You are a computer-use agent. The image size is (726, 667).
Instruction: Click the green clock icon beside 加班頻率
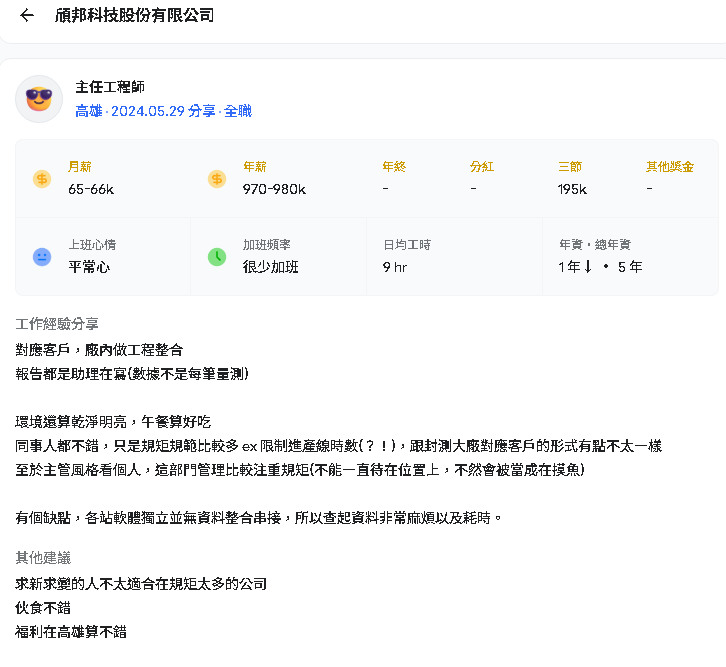[217, 257]
